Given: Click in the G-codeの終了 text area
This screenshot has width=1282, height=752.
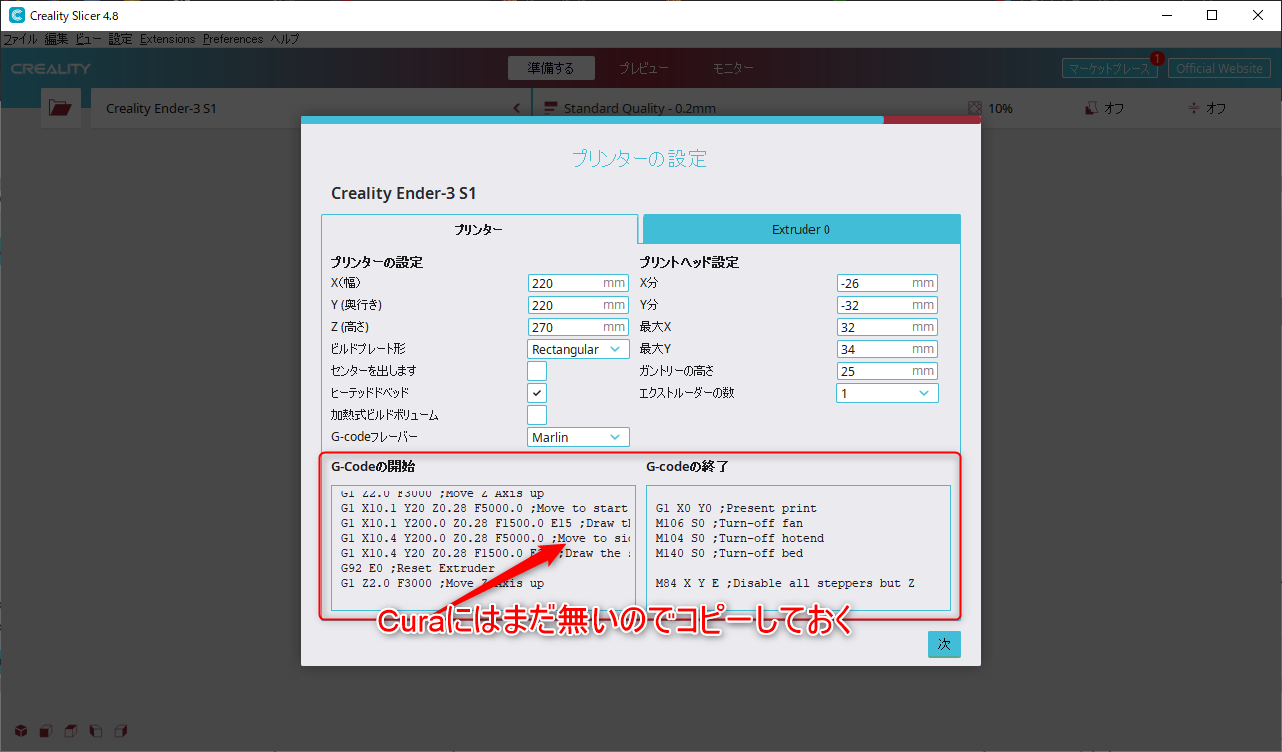Looking at the screenshot, I should coord(798,548).
